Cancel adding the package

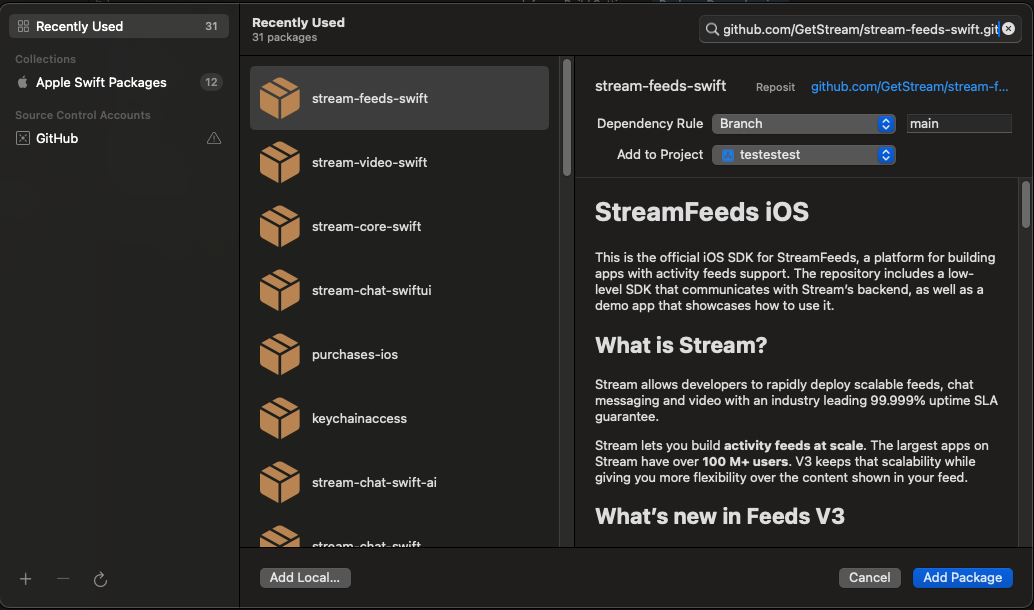tap(869, 577)
